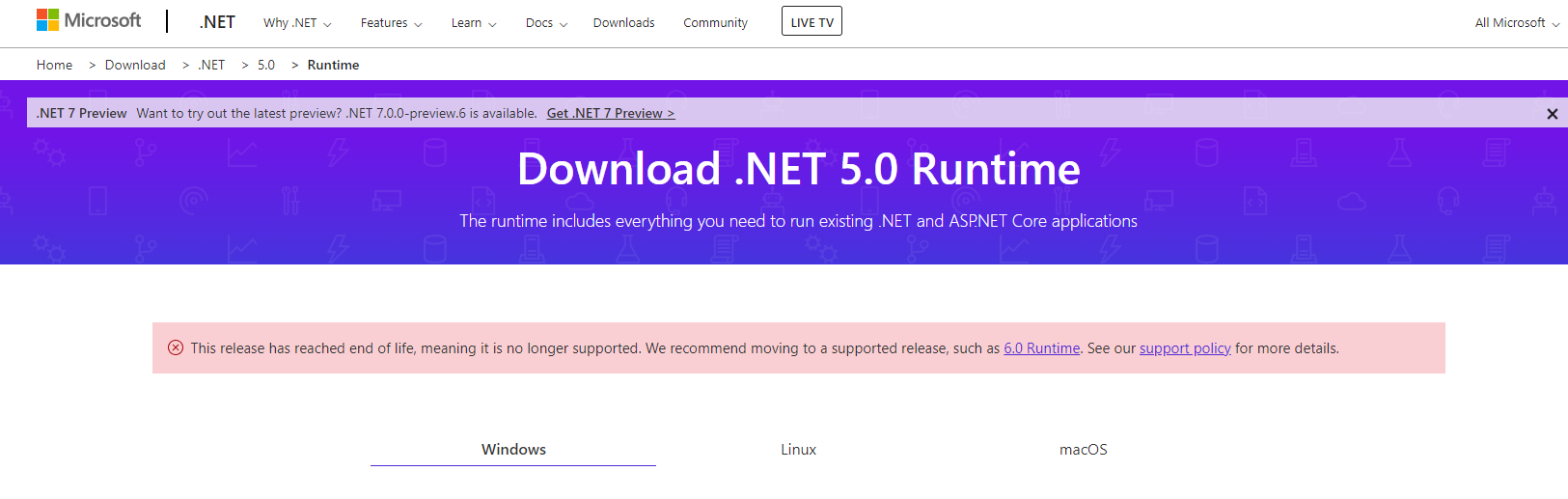1568x499 pixels.
Task: Open 5.0 breadcrumb link
Action: coord(266,65)
